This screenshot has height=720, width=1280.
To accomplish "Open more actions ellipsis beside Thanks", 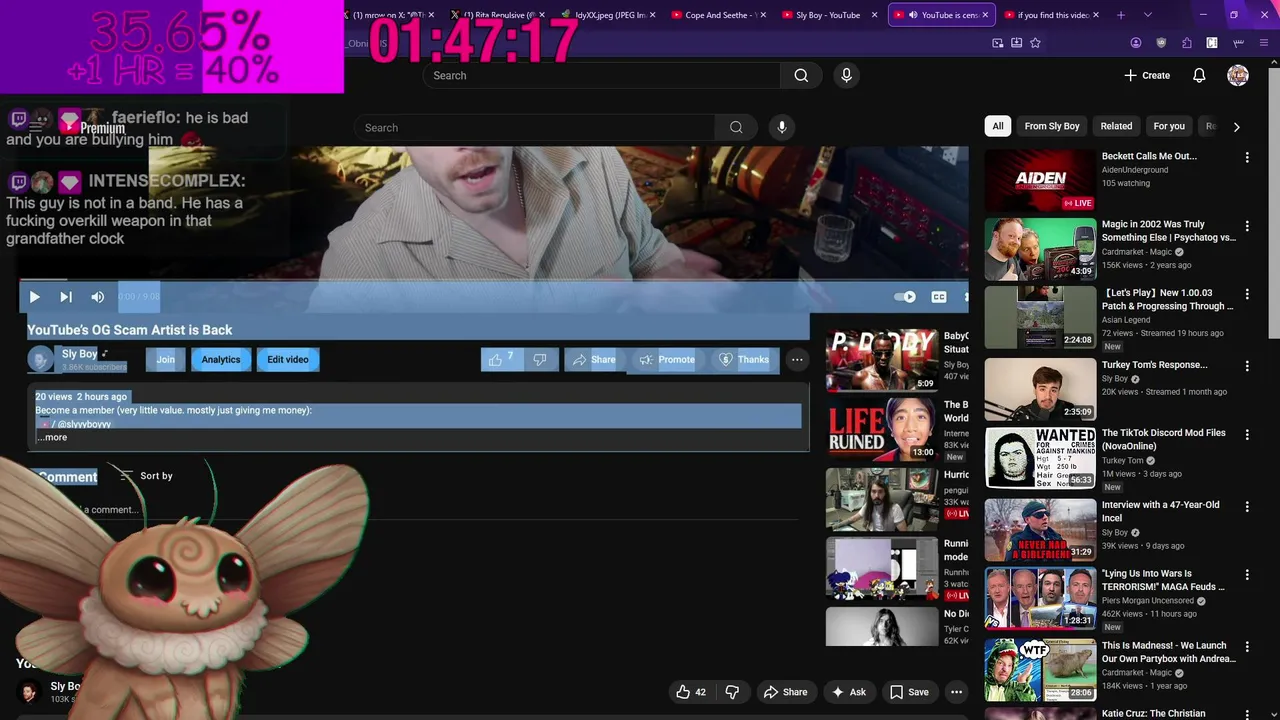I will click(x=797, y=360).
